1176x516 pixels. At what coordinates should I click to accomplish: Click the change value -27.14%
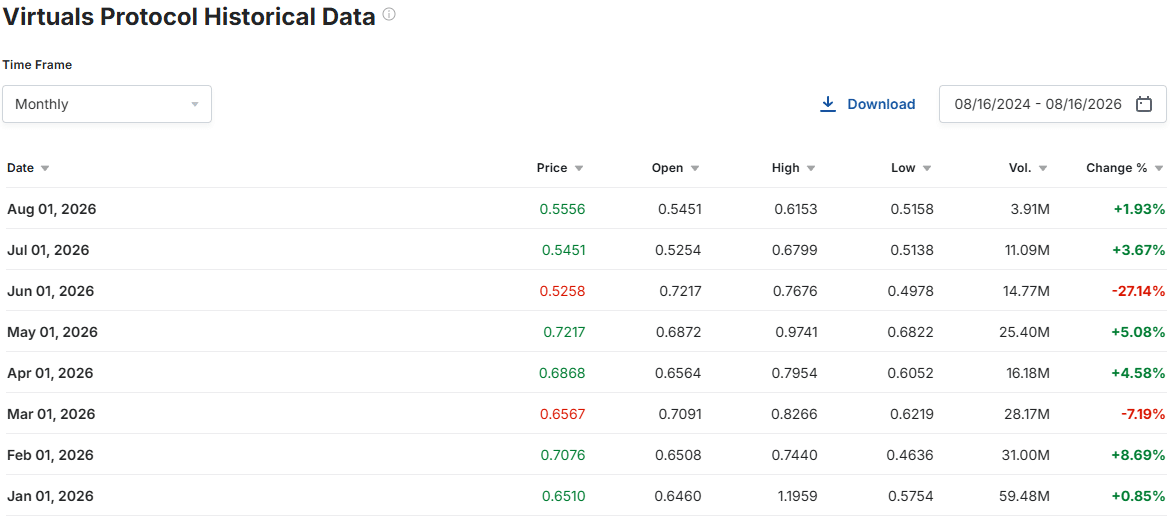pos(1138,291)
